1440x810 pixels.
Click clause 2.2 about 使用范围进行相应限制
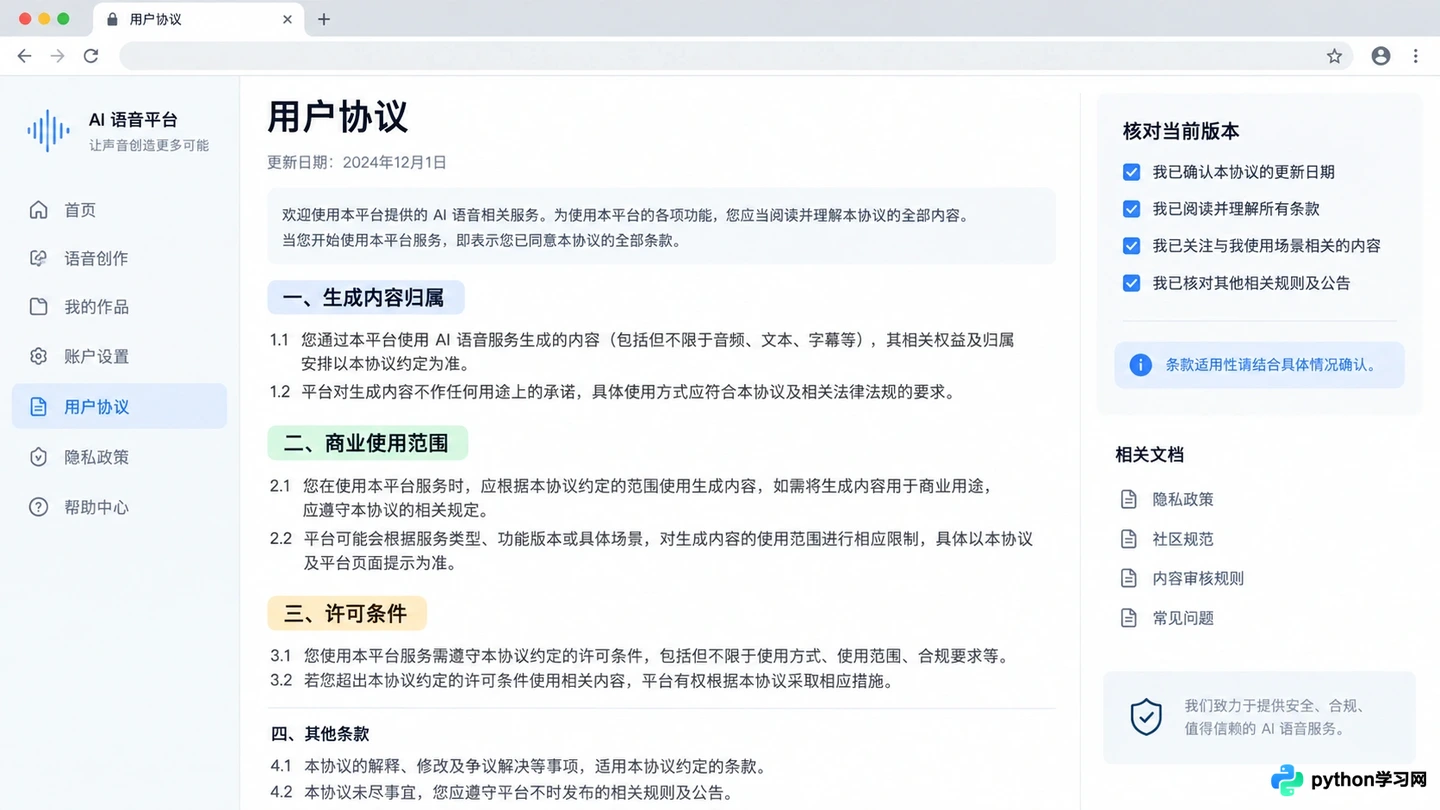tap(651, 551)
